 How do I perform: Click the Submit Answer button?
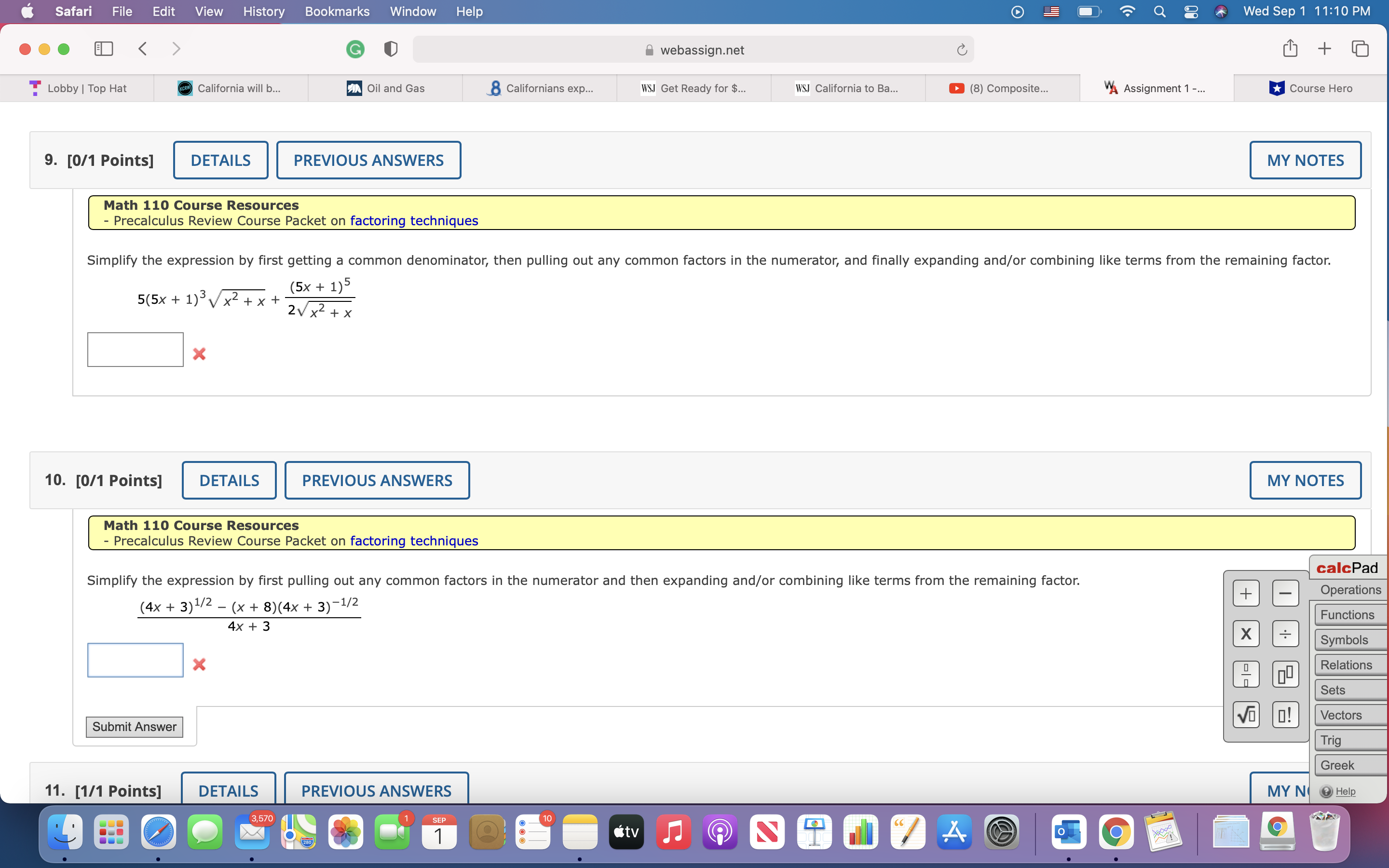pos(134,727)
